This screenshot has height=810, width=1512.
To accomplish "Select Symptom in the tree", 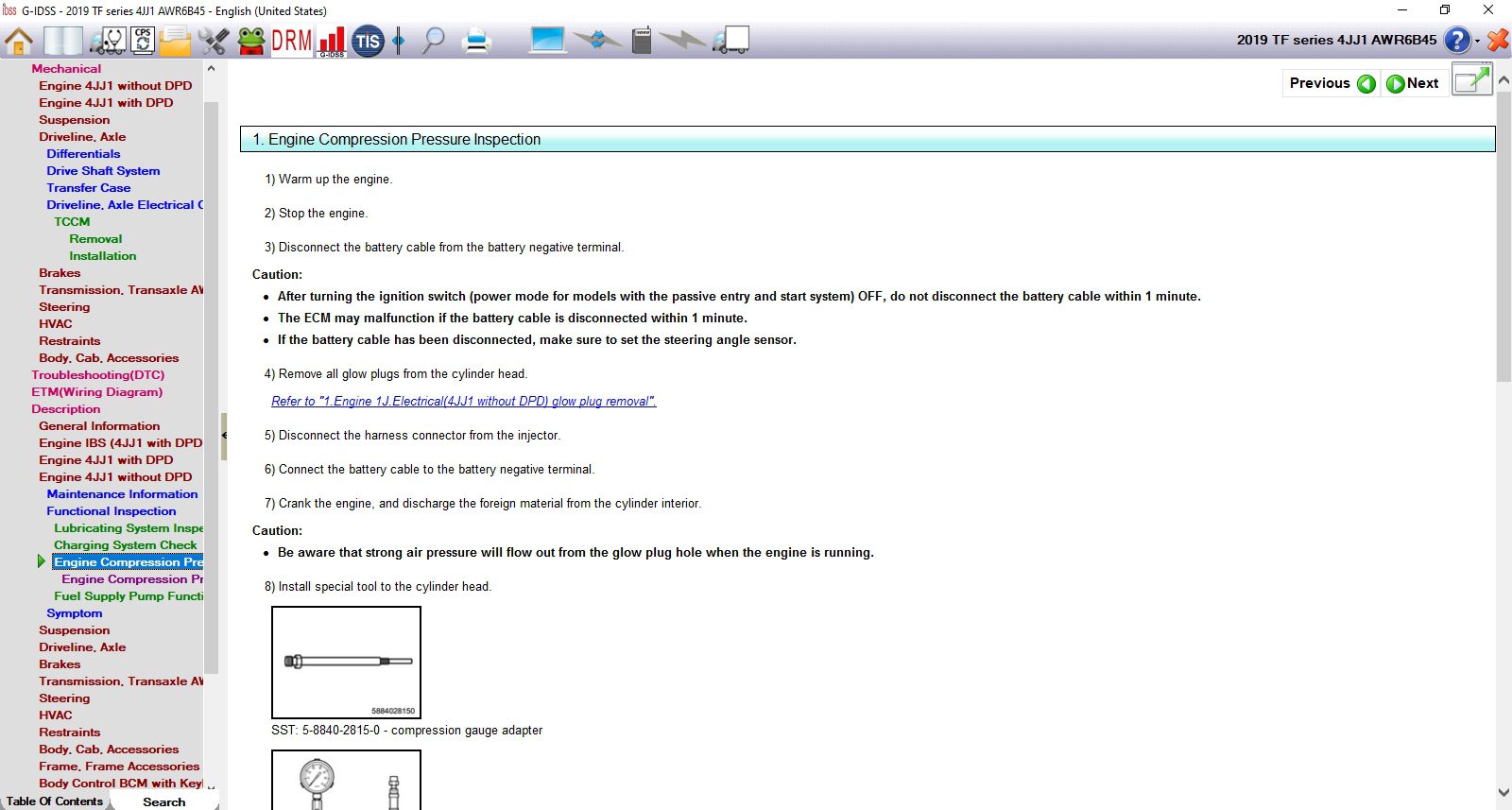I will (x=74, y=612).
